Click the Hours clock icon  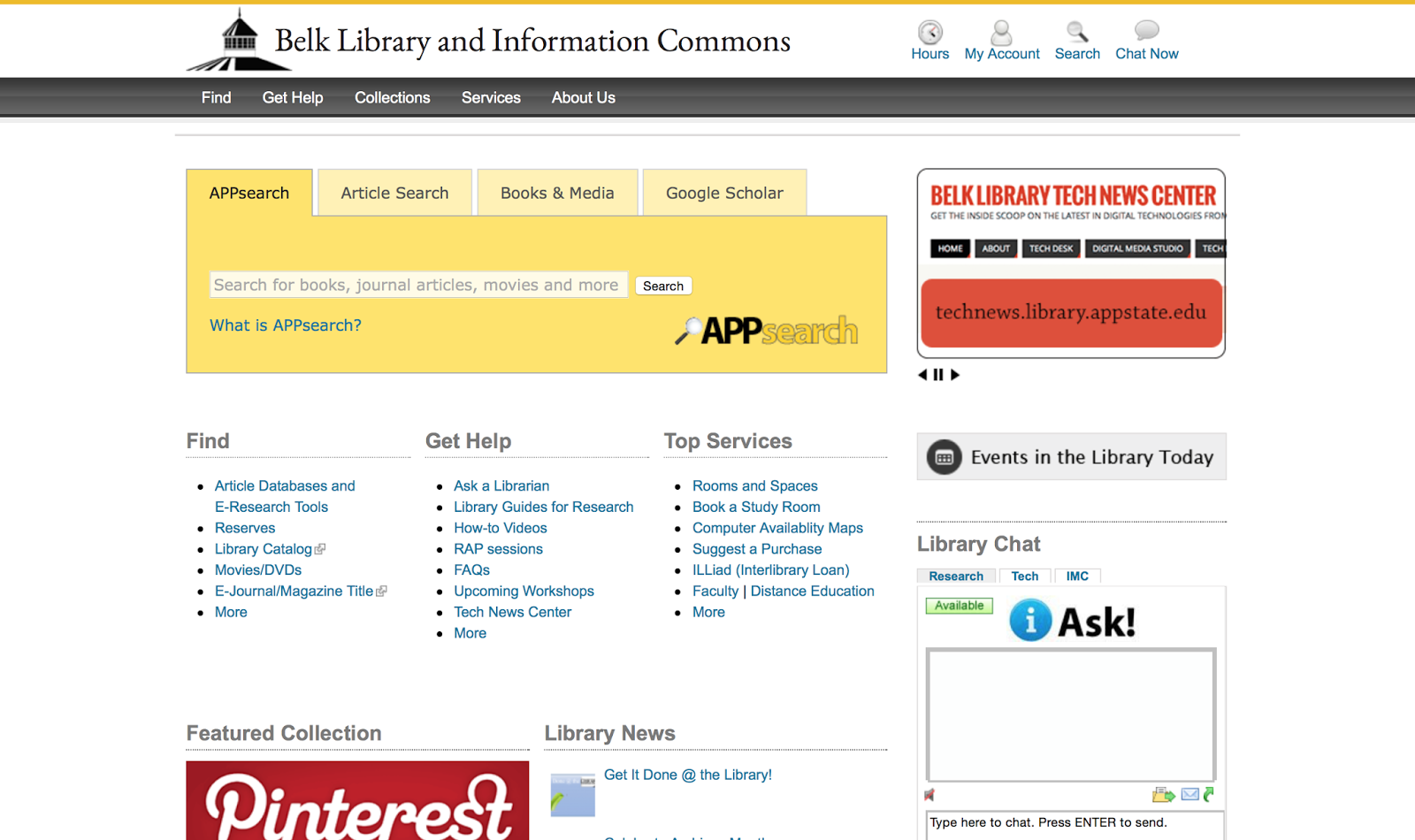click(x=929, y=33)
